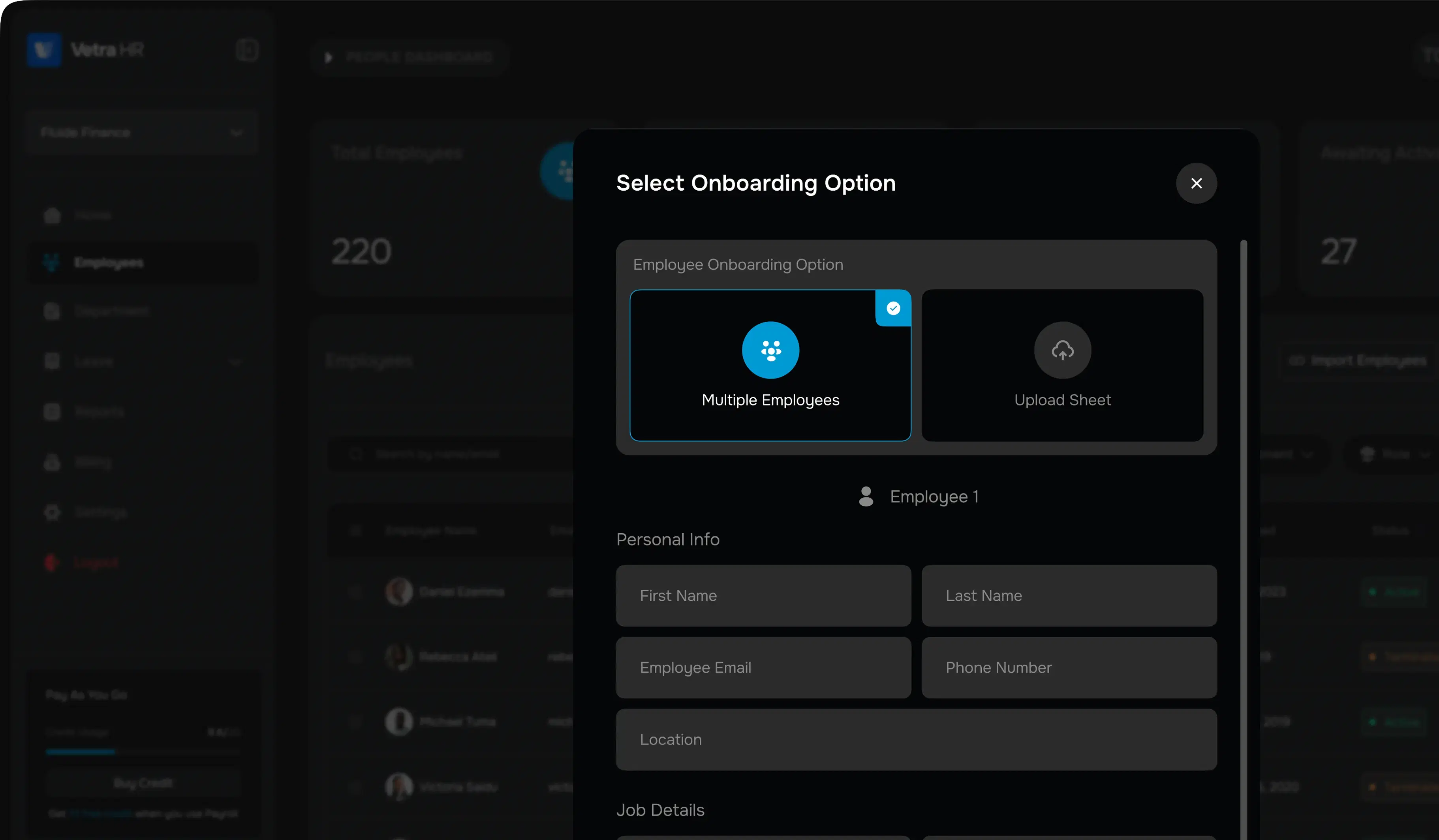The image size is (1439, 840).
Task: Click the dialog's vertical scrollbar
Action: (x=1243, y=514)
